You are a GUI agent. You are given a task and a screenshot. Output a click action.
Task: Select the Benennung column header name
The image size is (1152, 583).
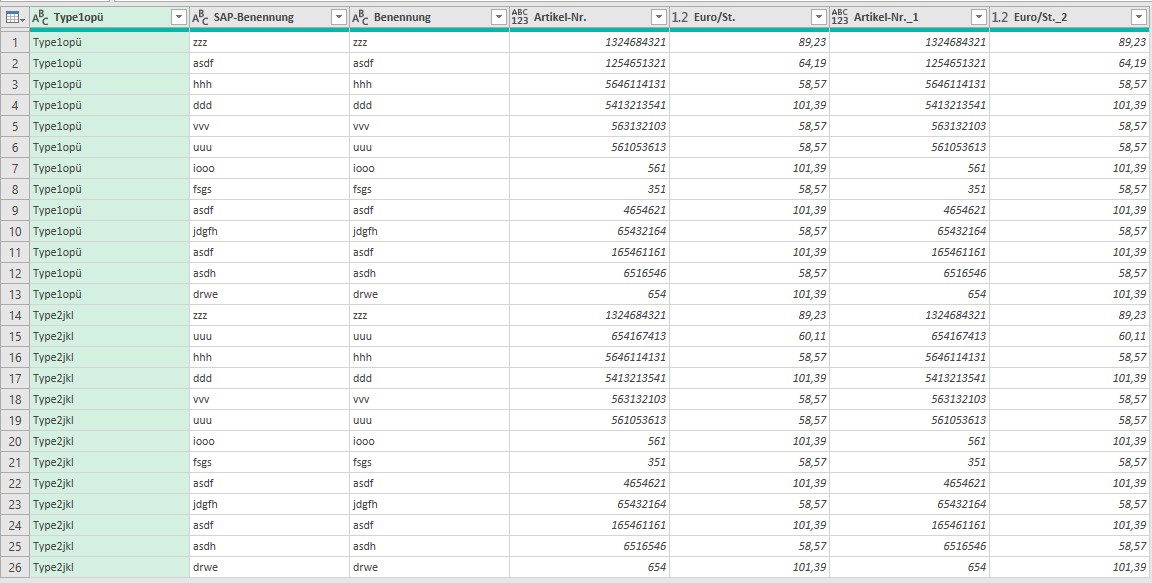pos(403,17)
